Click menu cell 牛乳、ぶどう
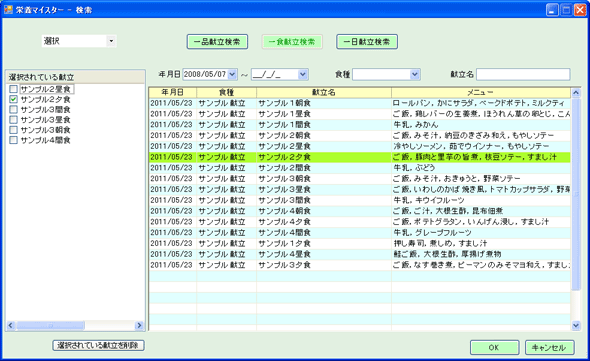Screen dimensions: 590x361 481,168
